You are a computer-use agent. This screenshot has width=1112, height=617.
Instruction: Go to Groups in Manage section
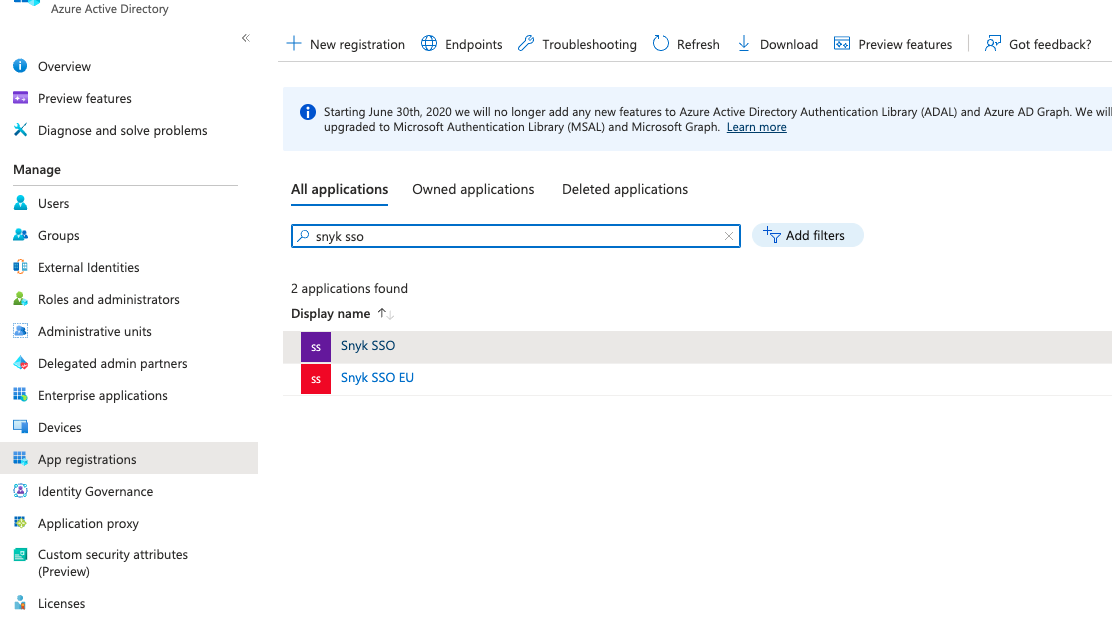[58, 235]
